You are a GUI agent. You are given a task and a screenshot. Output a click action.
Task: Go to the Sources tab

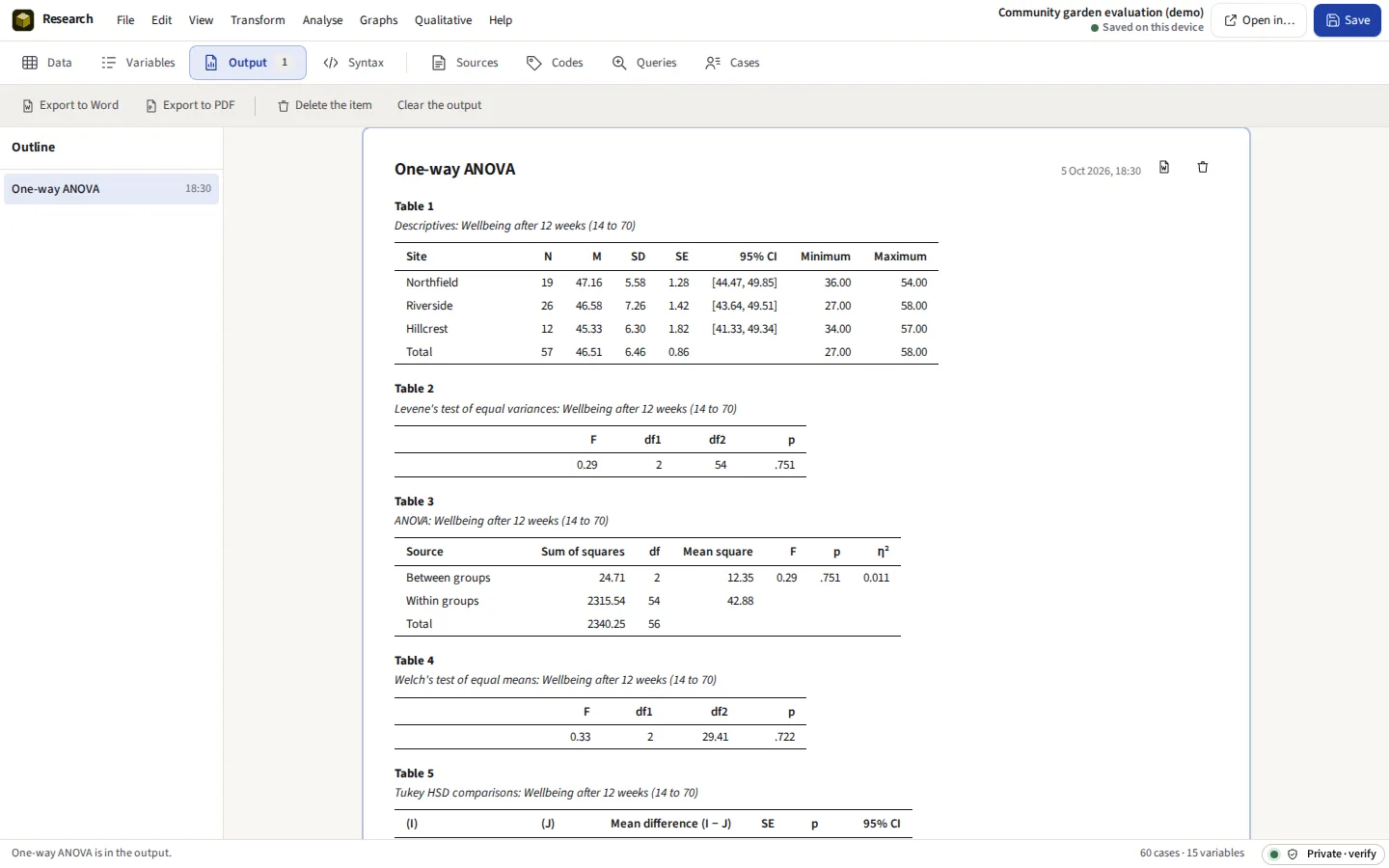click(x=465, y=63)
